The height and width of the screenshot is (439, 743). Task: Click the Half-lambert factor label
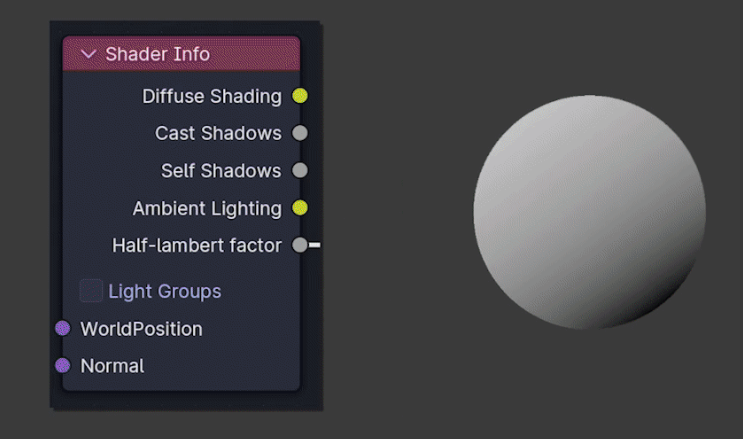197,246
